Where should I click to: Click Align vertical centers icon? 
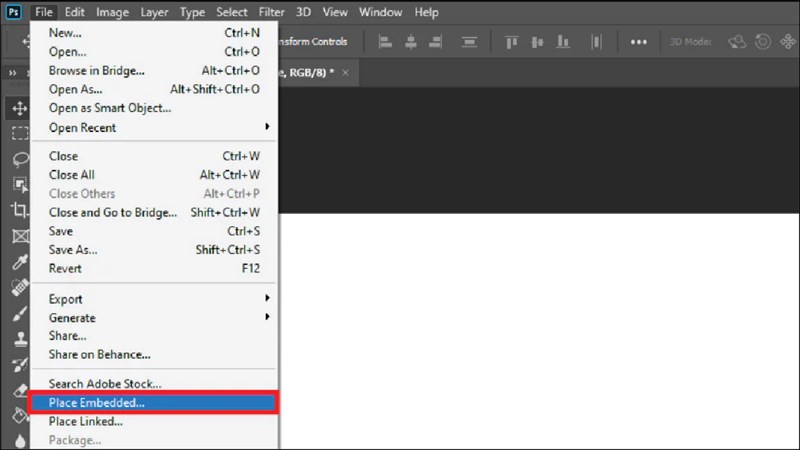tap(537, 42)
